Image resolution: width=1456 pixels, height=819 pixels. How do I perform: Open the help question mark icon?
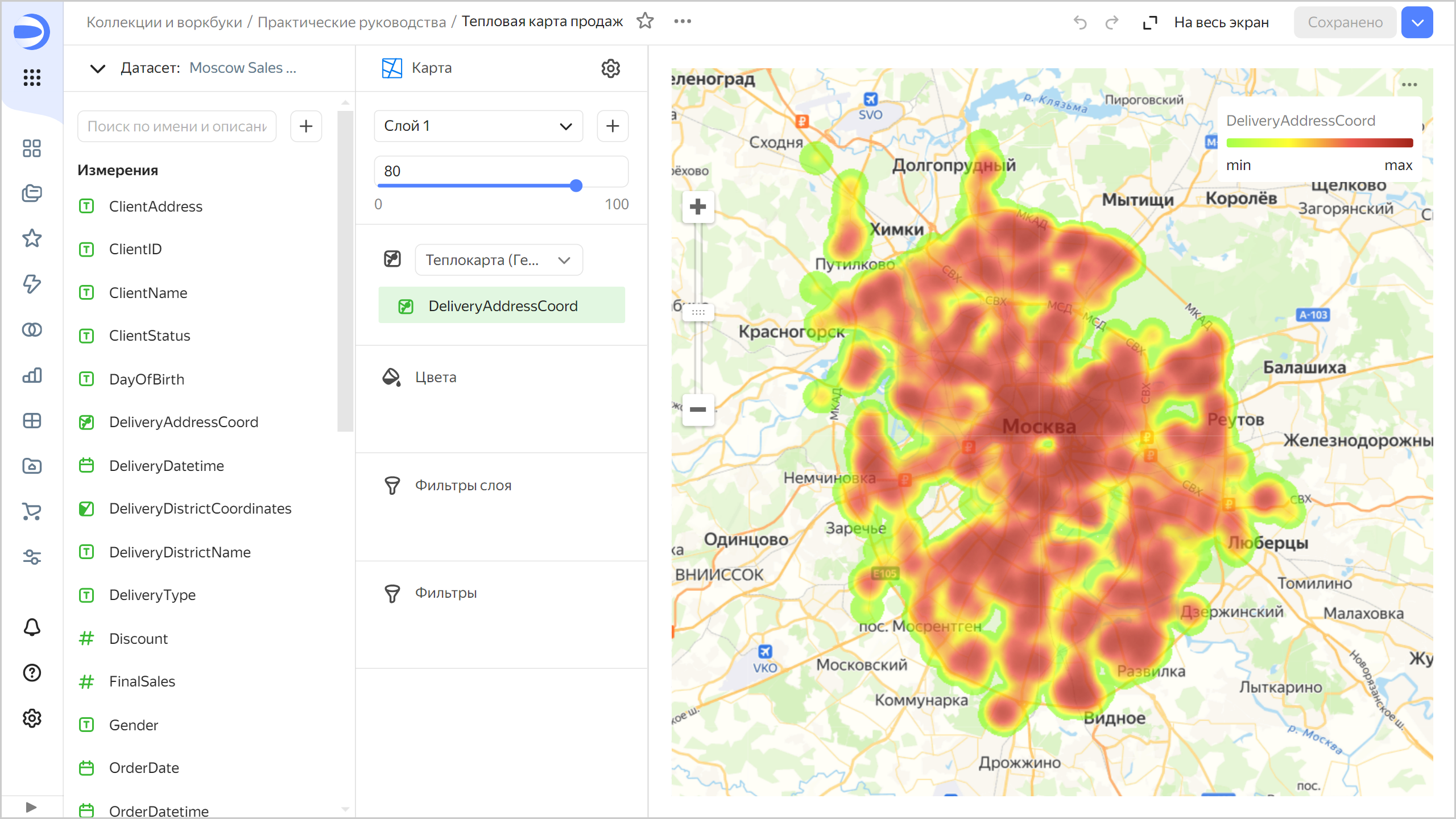(32, 673)
